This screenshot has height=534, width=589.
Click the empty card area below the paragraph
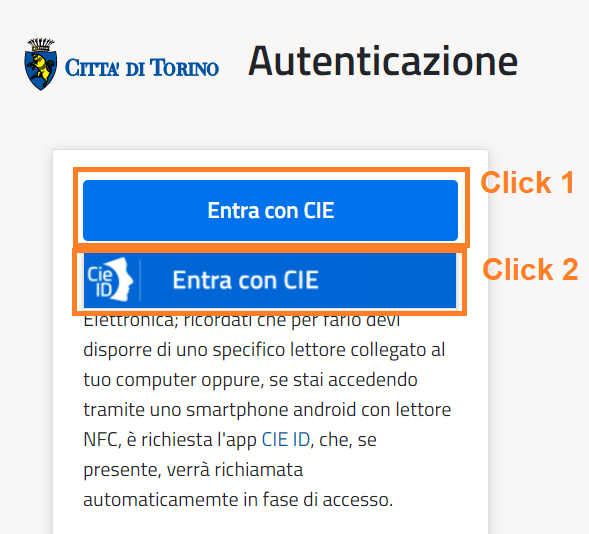[x=270, y=524]
